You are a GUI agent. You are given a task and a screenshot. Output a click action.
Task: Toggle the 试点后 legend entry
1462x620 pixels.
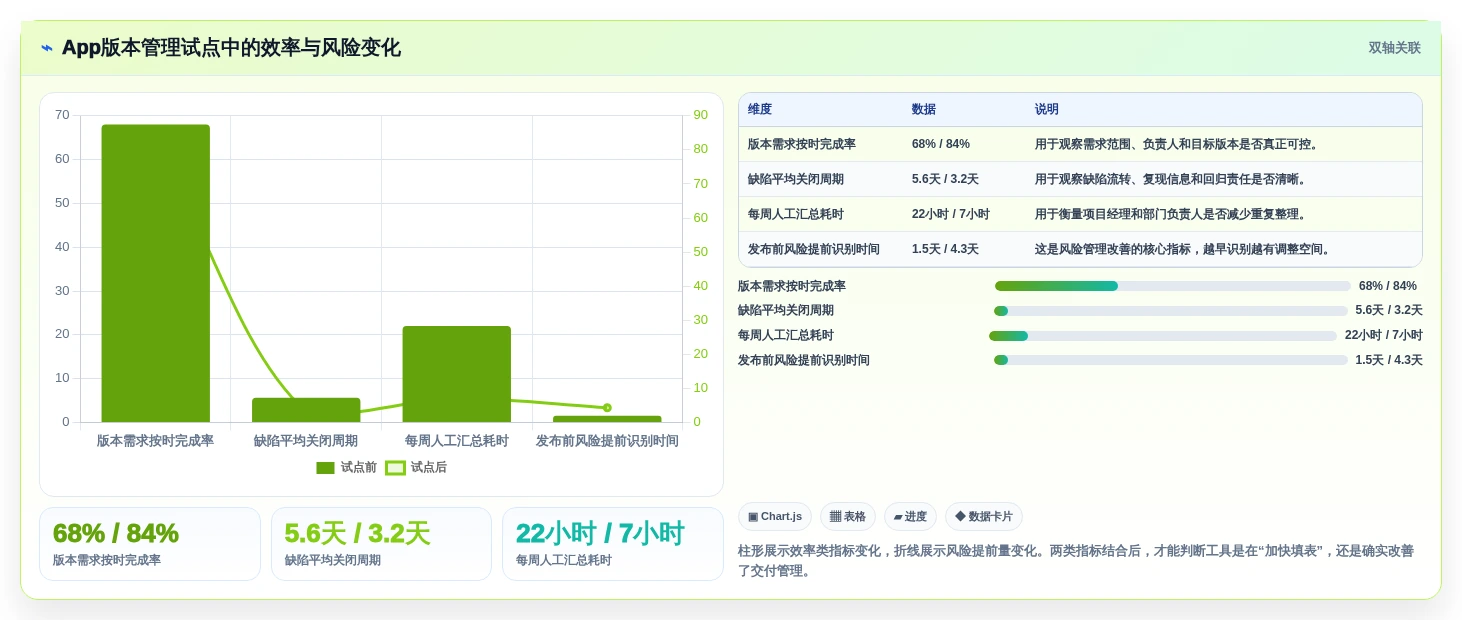click(416, 468)
